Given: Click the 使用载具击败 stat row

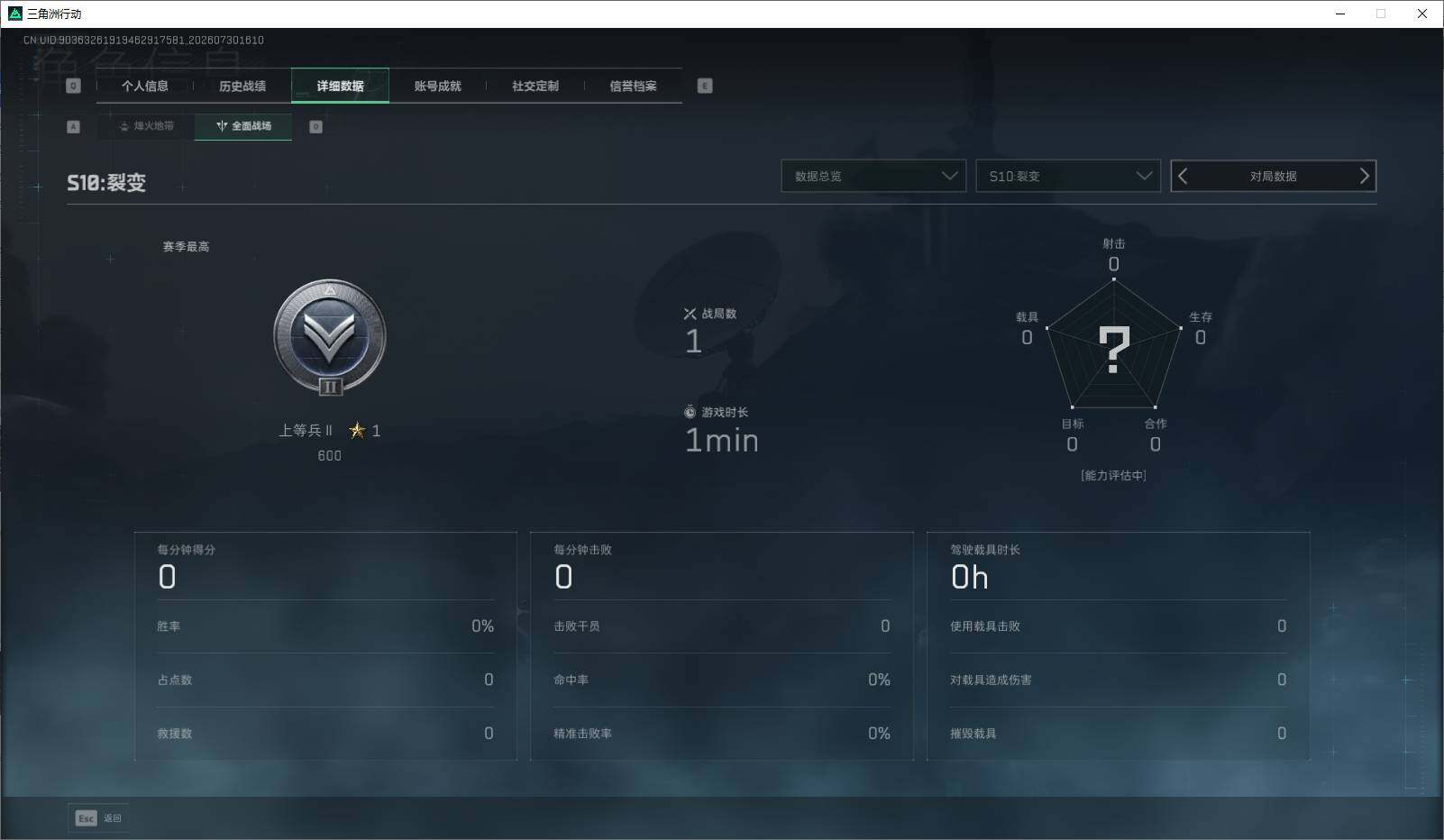Looking at the screenshot, I should point(1119,626).
